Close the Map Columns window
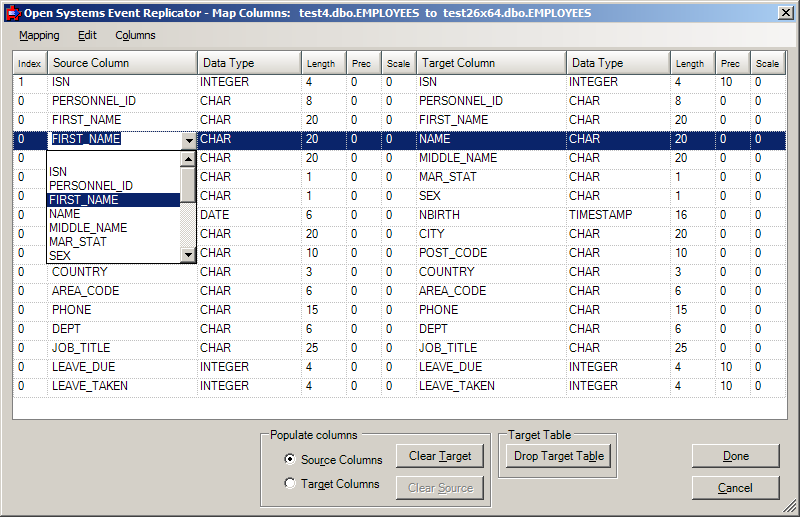The width and height of the screenshot is (800, 517). pos(786,13)
